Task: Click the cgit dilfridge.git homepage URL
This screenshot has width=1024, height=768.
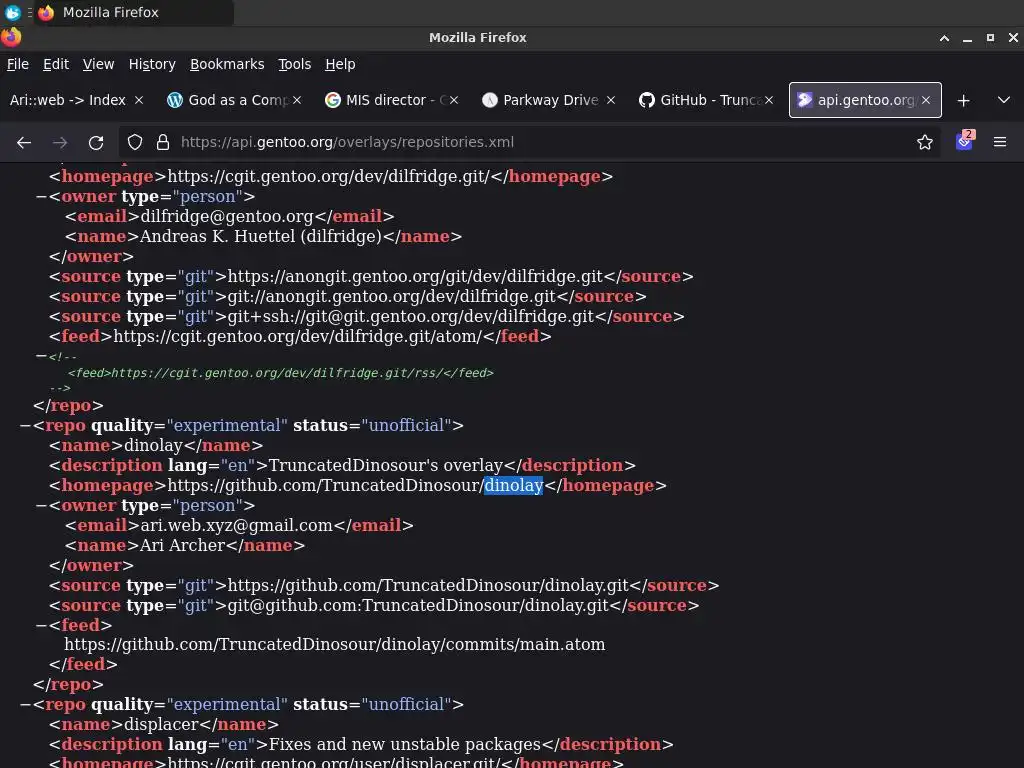Action: 328,176
